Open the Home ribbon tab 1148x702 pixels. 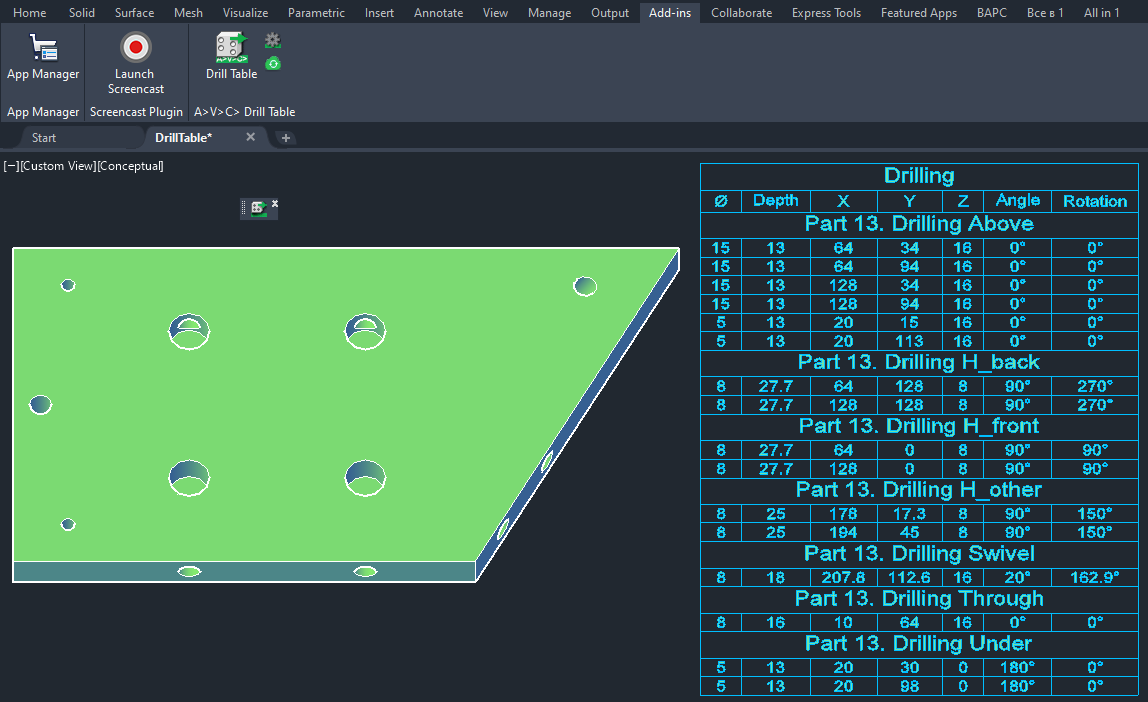click(x=29, y=13)
